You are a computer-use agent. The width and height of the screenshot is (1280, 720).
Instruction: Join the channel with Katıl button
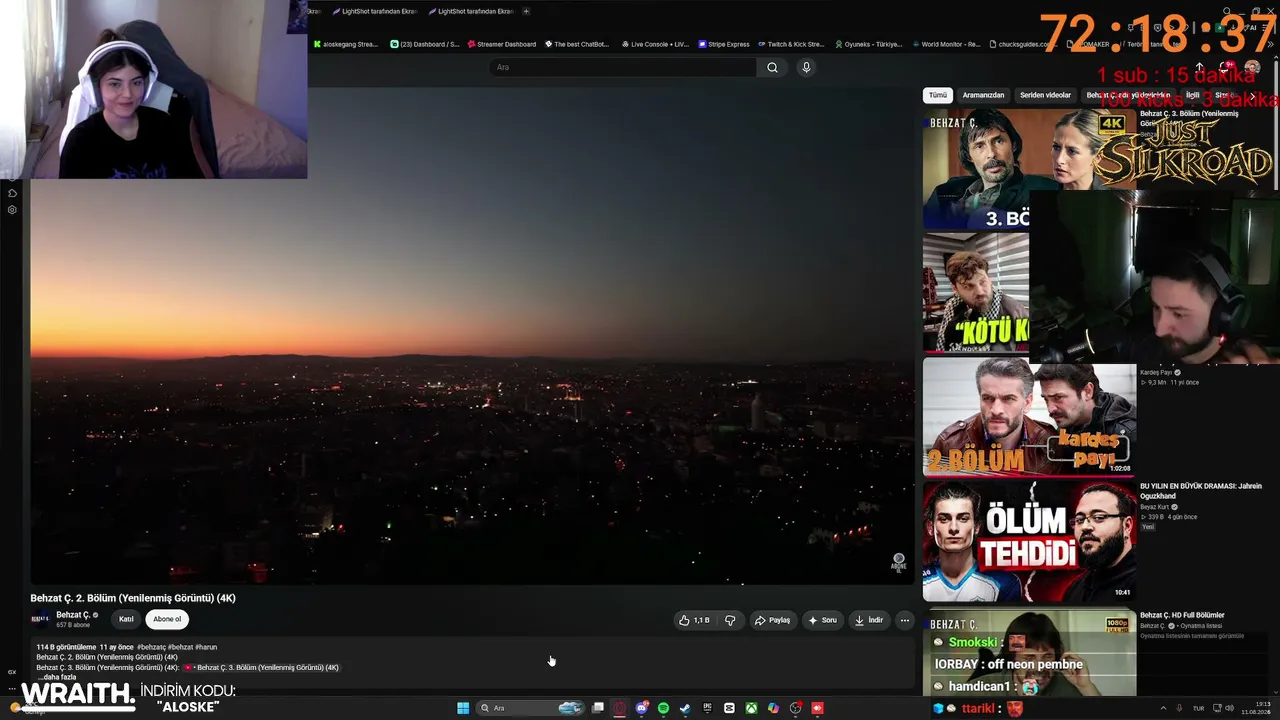tap(126, 619)
